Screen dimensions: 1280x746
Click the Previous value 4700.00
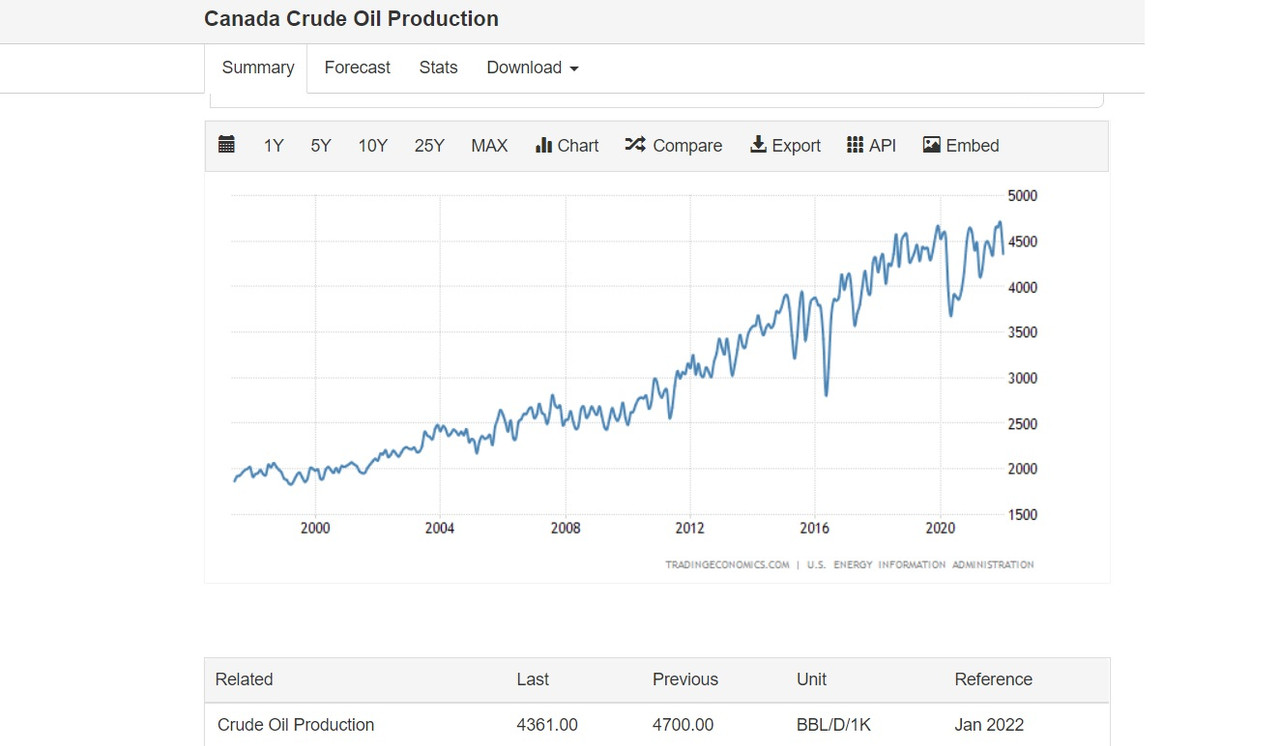coord(683,725)
